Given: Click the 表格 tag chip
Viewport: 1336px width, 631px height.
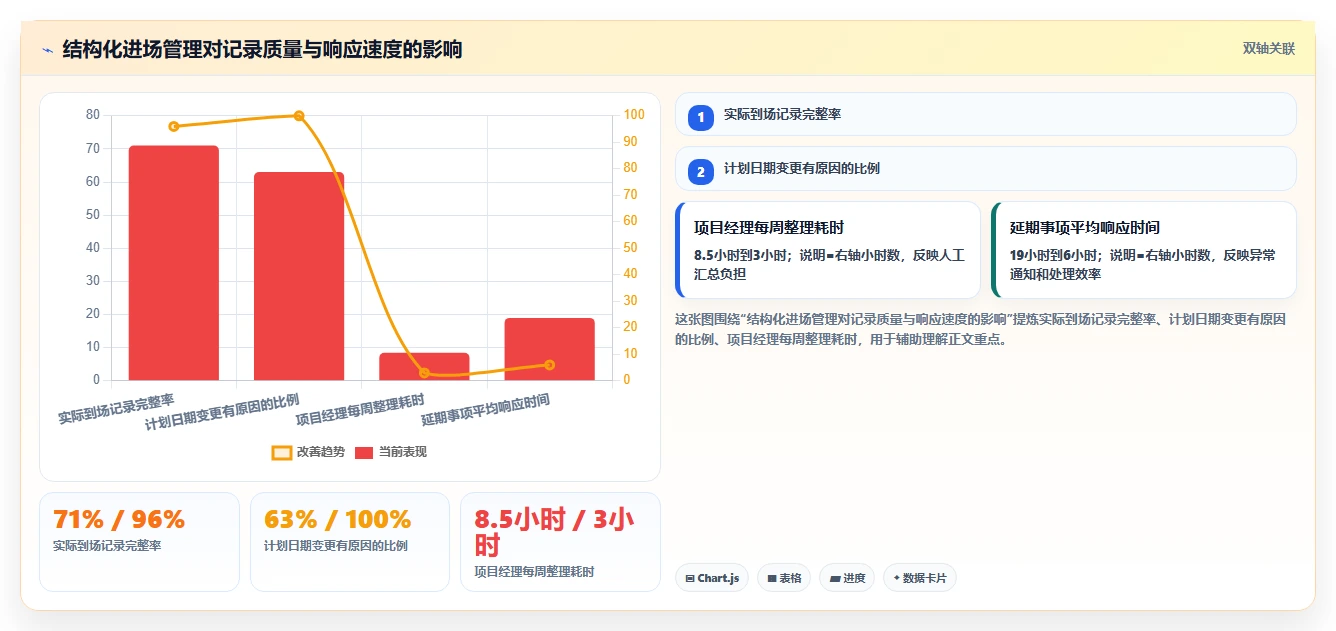Looking at the screenshot, I should click(x=783, y=578).
